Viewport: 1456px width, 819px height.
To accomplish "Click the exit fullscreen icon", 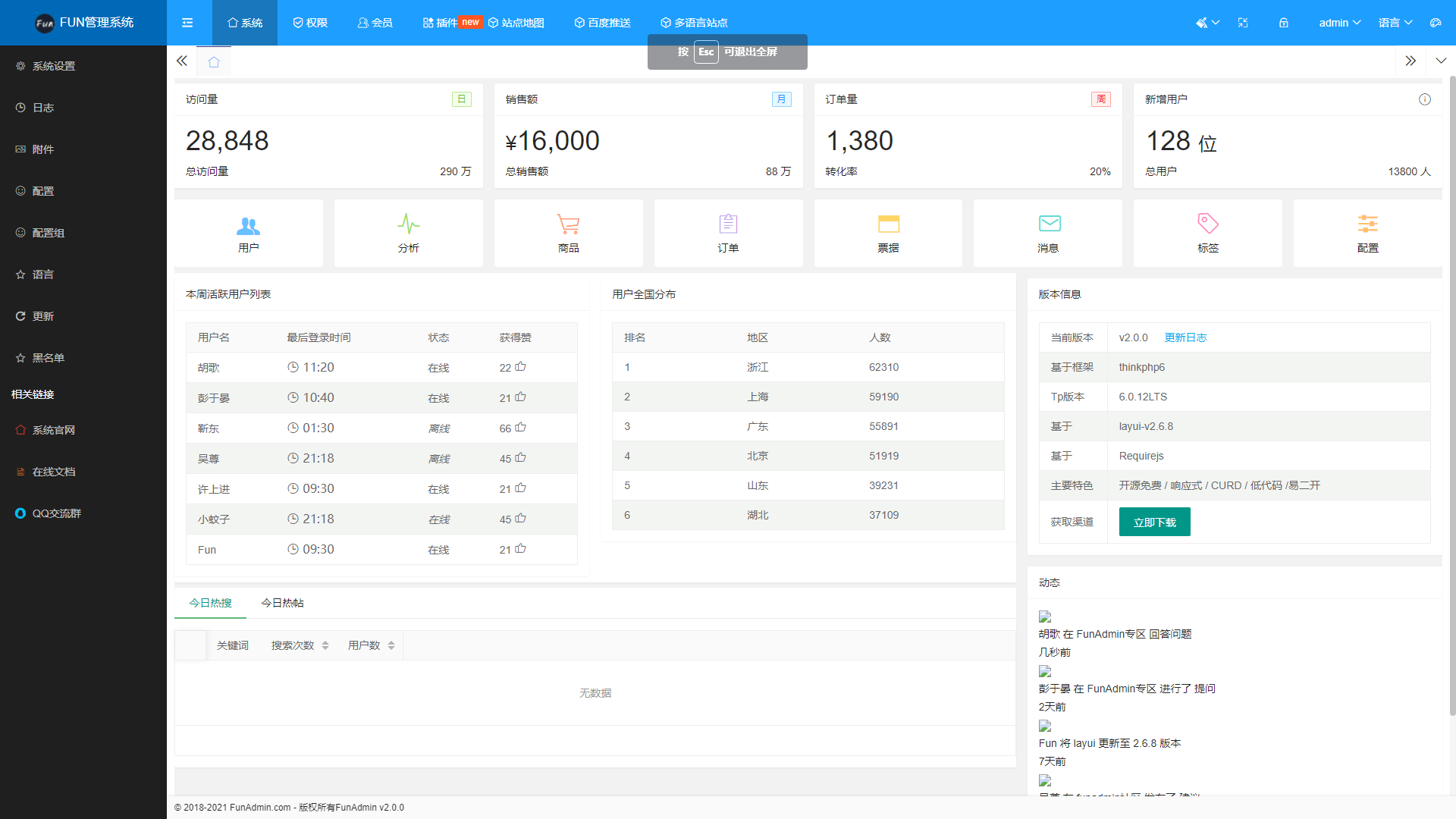I will tap(1243, 23).
